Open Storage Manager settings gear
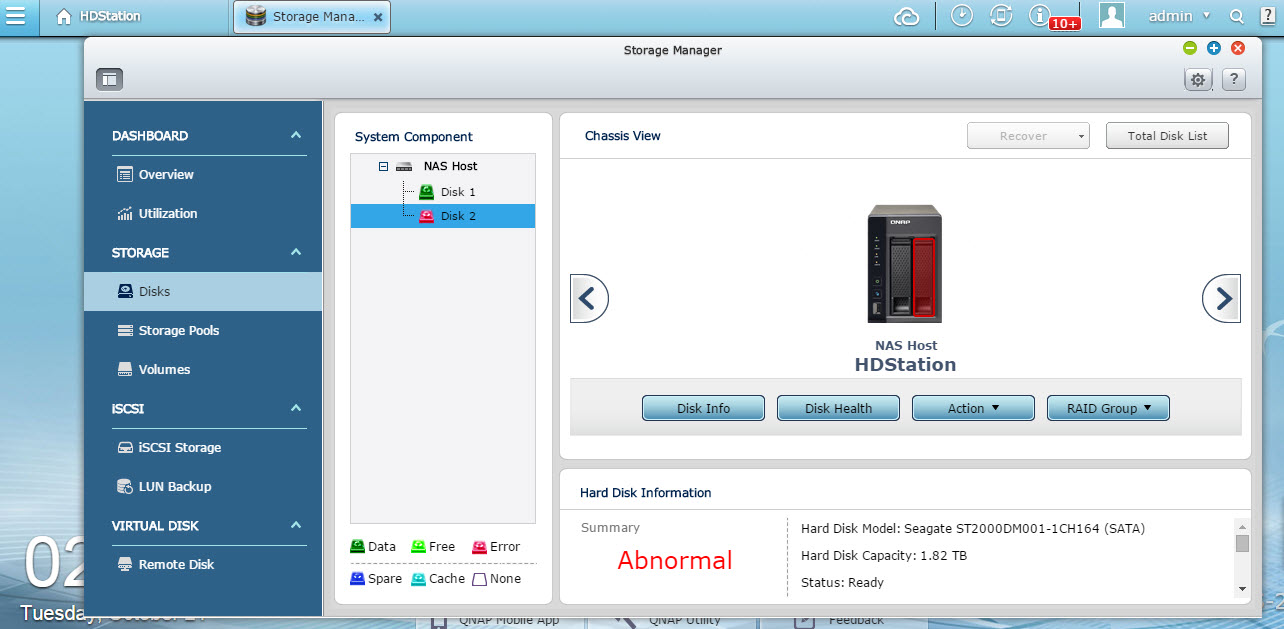This screenshot has height=629, width=1284. [1197, 80]
